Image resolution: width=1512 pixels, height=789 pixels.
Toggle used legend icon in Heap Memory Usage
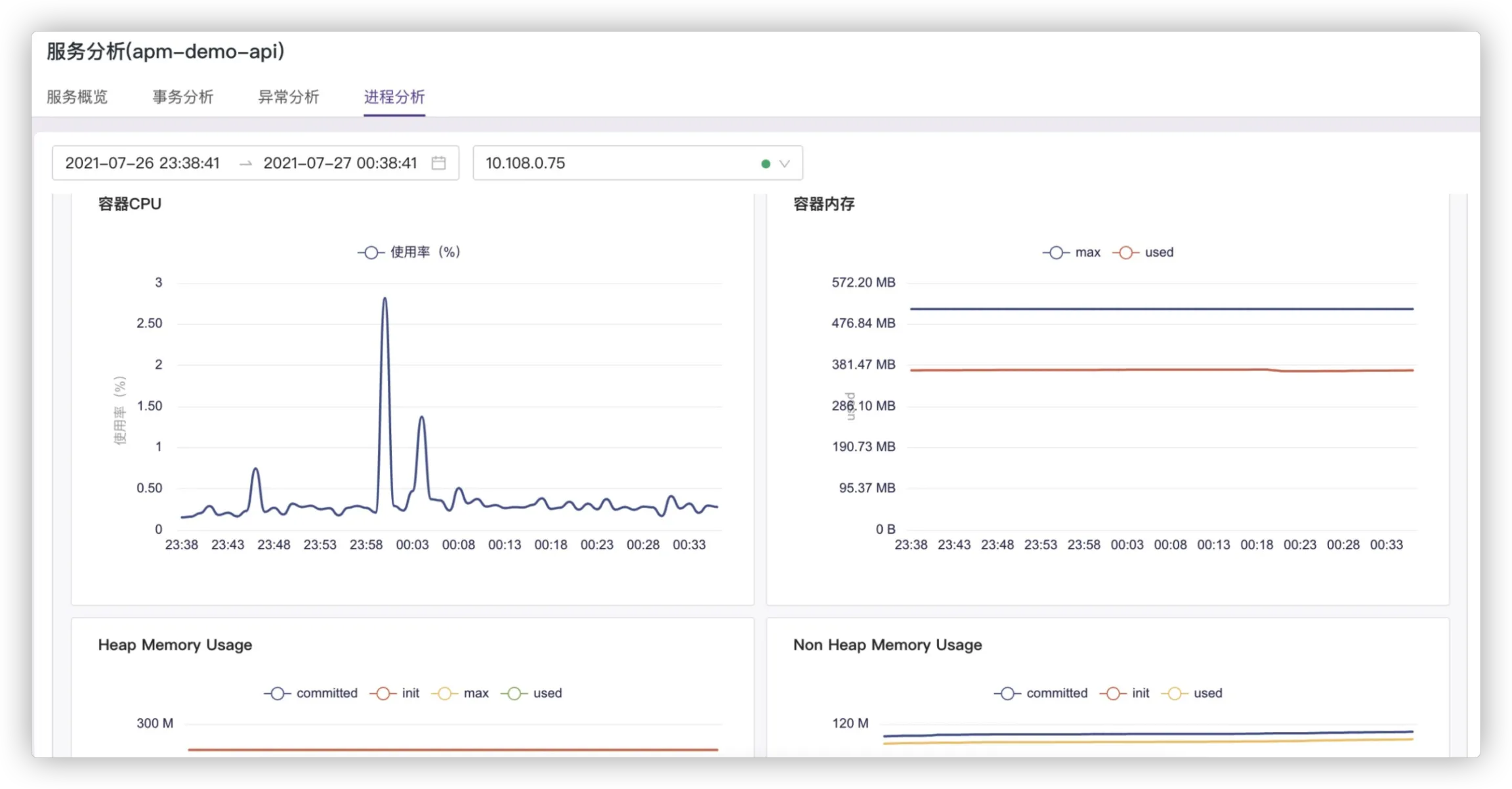pos(514,693)
